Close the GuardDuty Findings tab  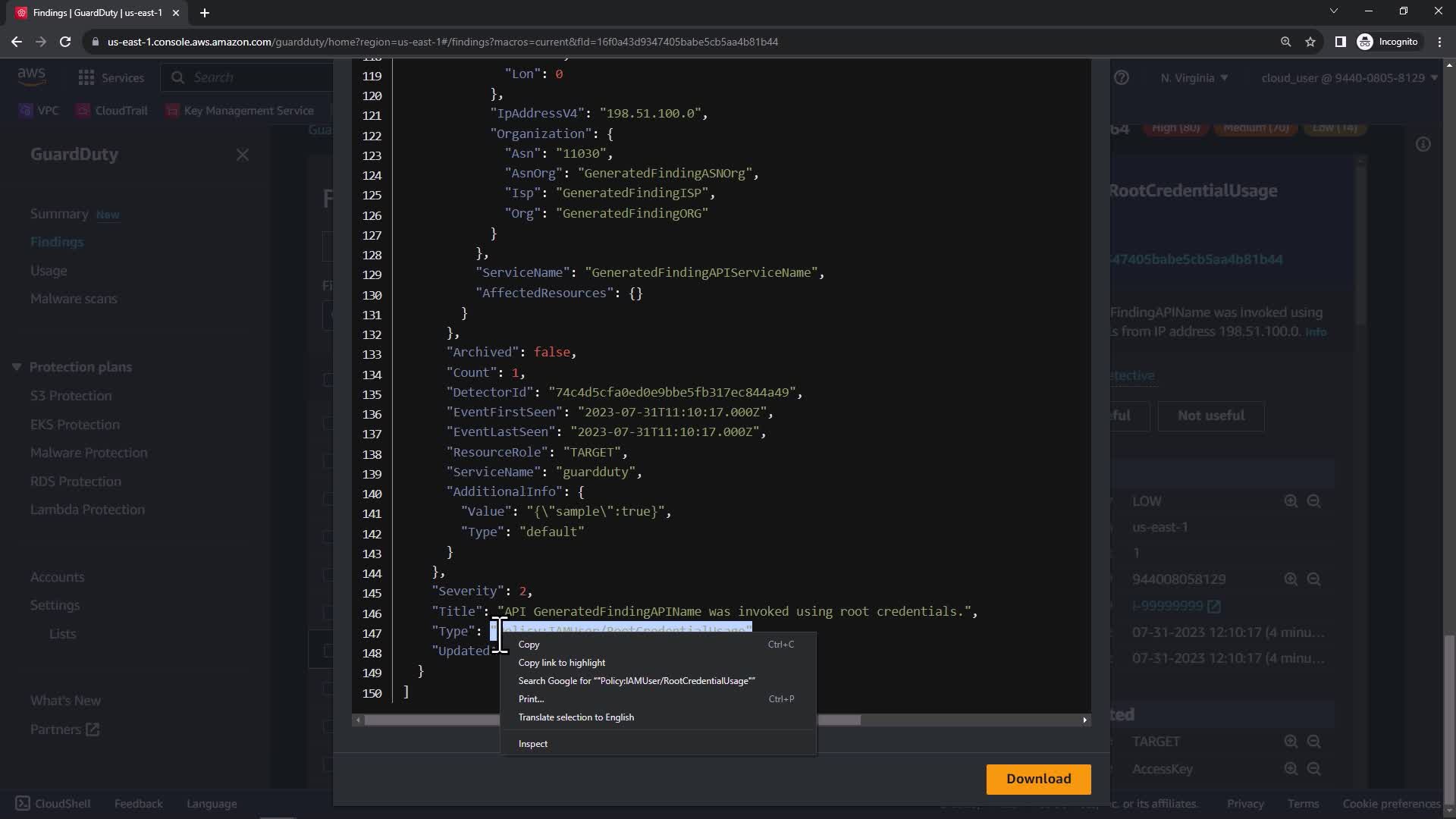pos(176,13)
